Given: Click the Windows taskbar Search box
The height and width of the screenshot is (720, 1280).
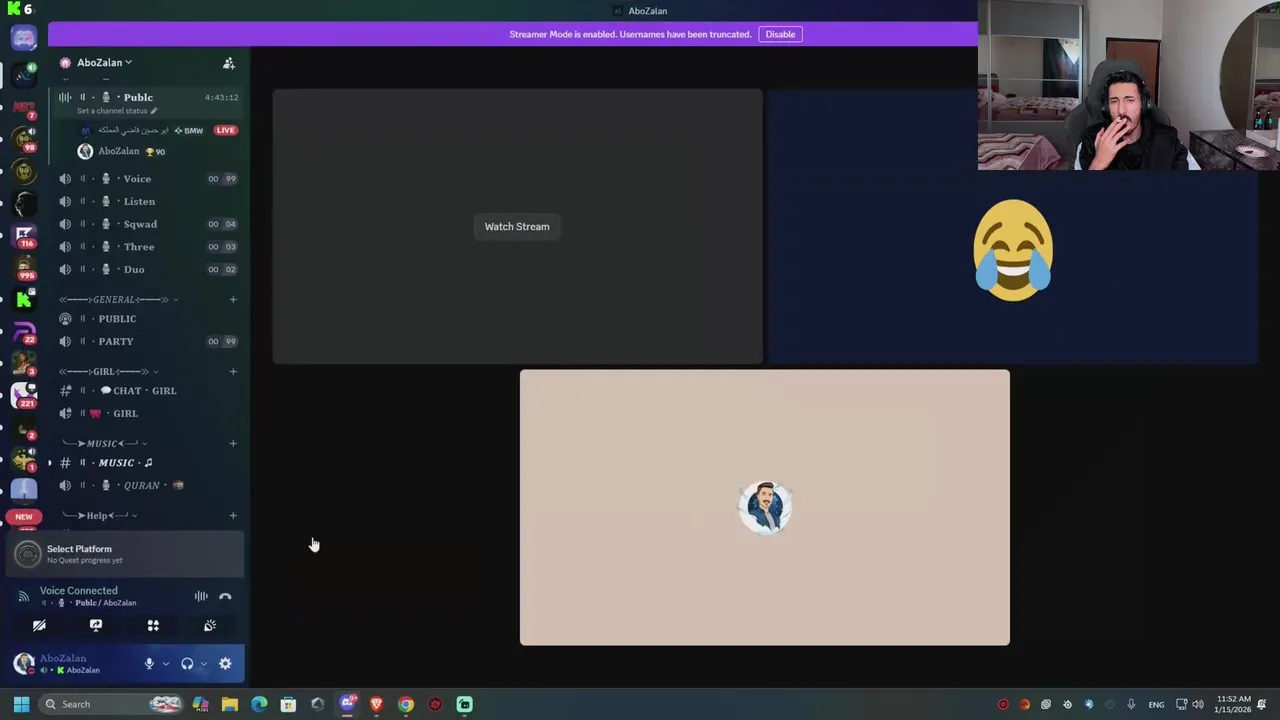Looking at the screenshot, I should click(112, 704).
